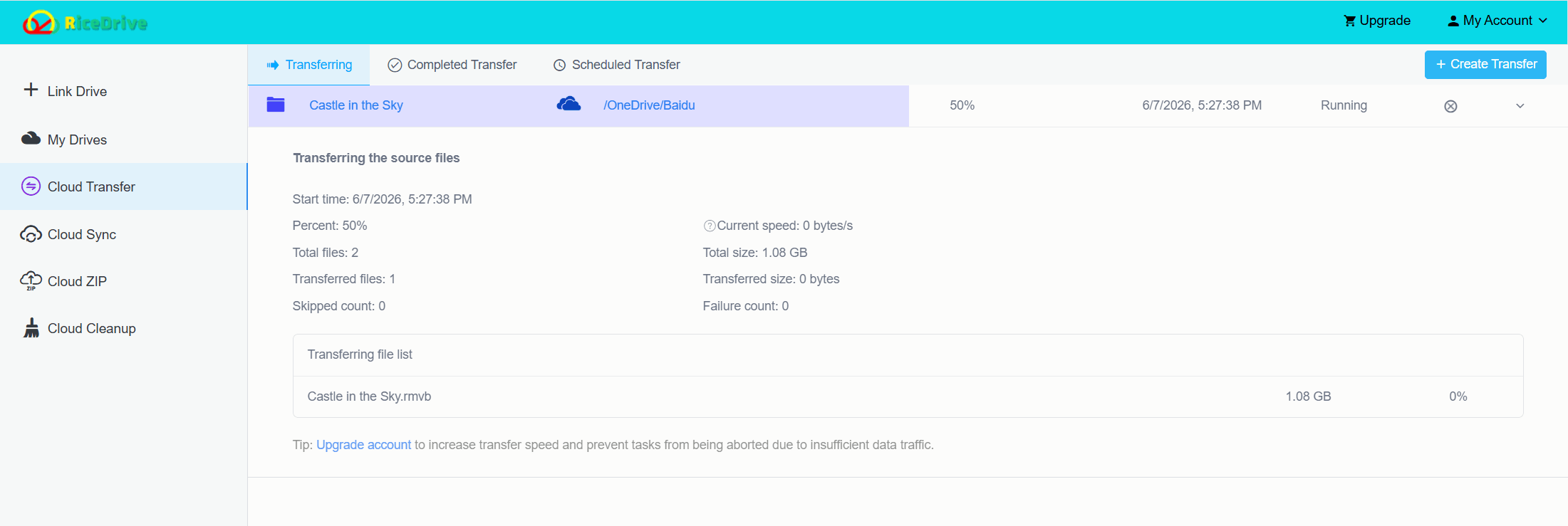Click the Transferred files: 1 text
Screen dimensions: 1568x526
tap(343, 279)
